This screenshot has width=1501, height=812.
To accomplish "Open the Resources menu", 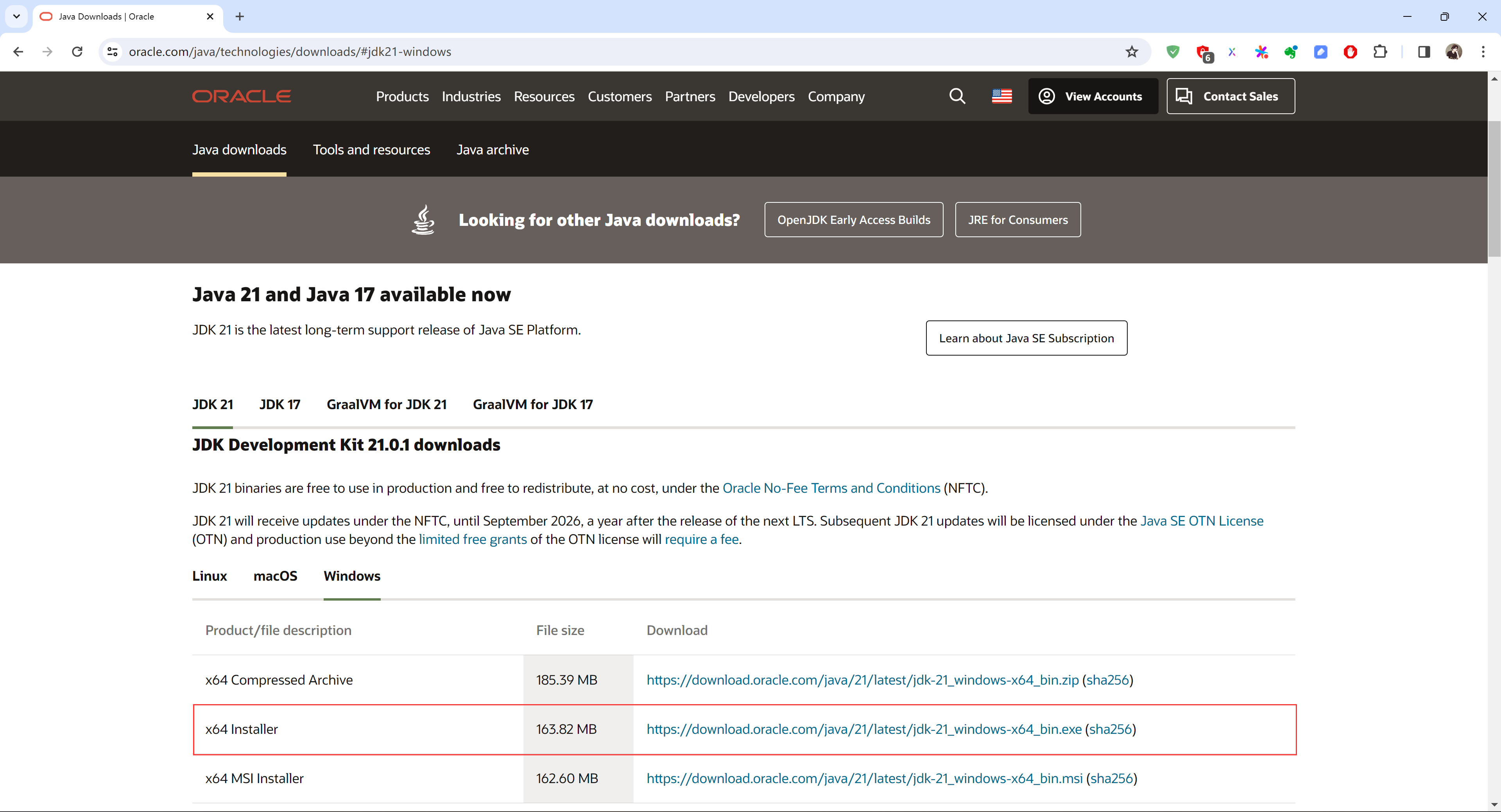I will (x=544, y=96).
